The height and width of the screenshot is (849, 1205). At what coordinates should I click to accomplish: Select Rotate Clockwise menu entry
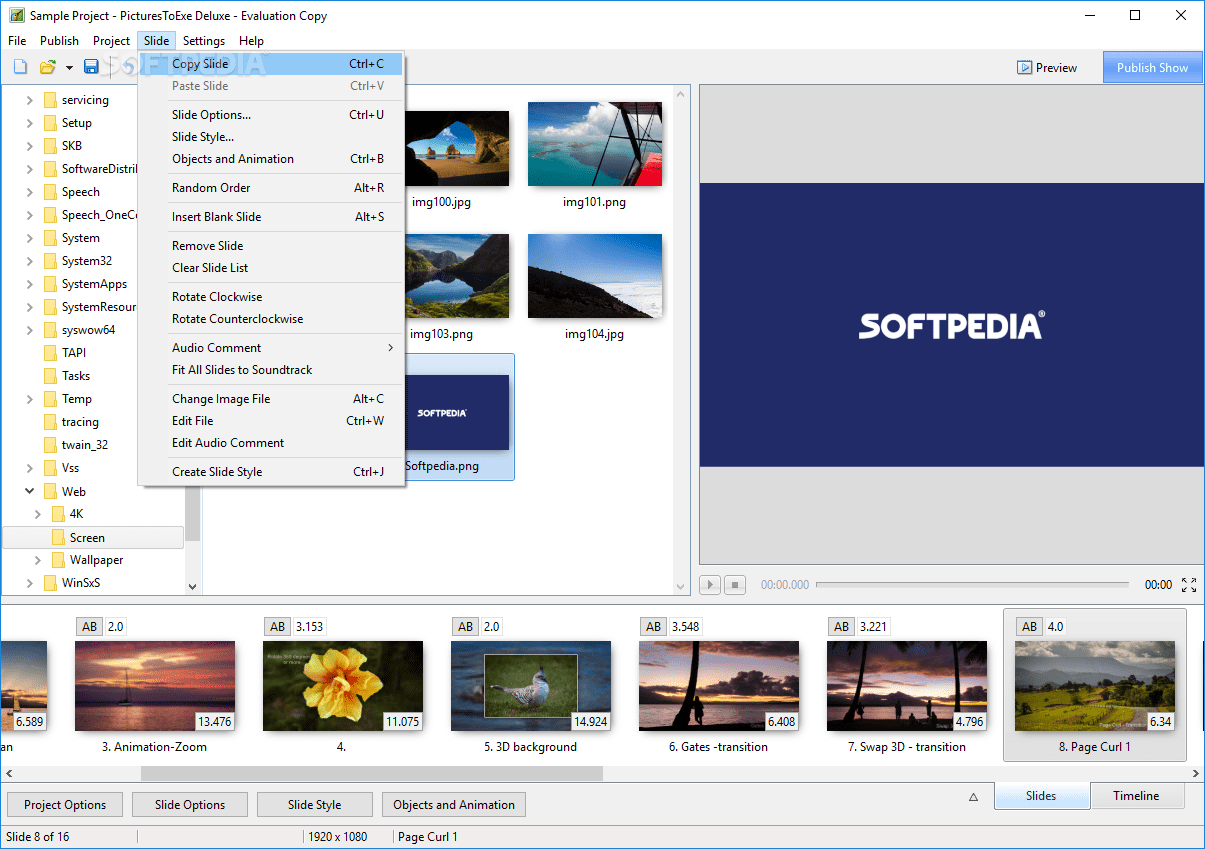271,297
